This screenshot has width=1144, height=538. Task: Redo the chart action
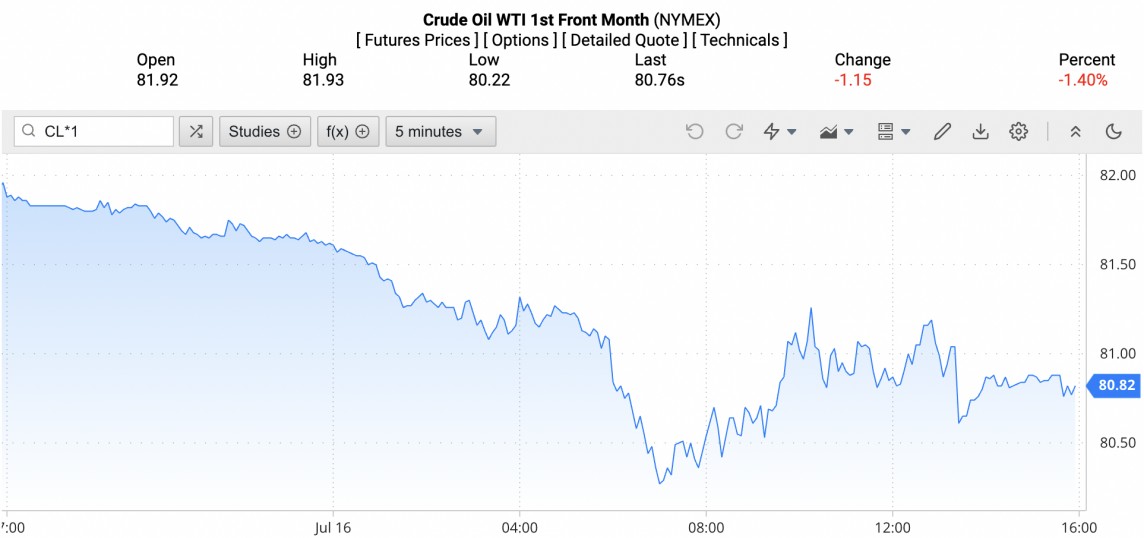tap(734, 131)
